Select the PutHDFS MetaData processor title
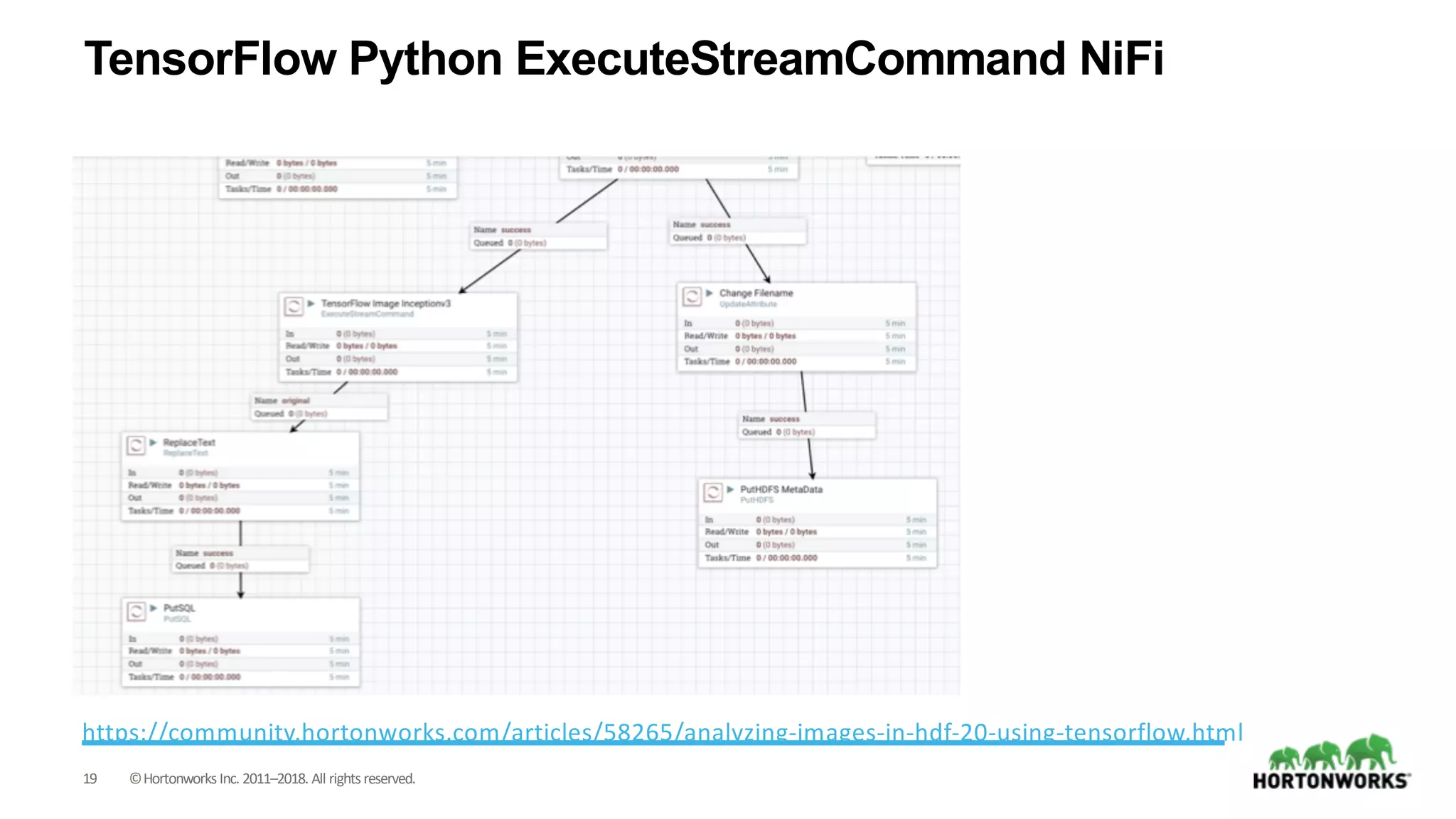This screenshot has width=1456, height=819. (x=781, y=489)
